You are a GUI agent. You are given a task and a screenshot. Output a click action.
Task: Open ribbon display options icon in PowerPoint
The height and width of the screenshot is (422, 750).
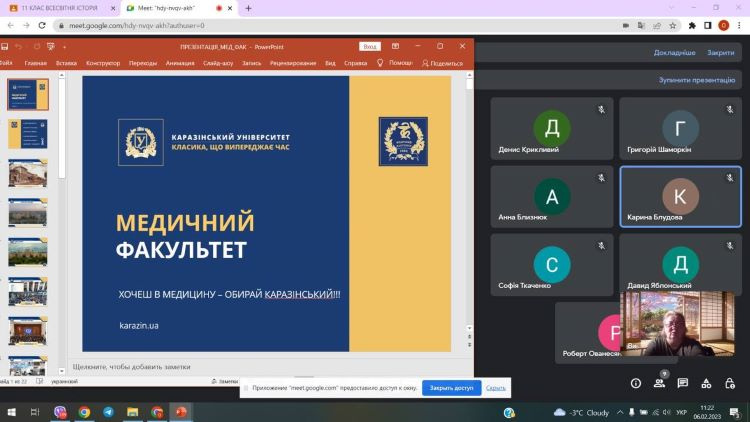click(395, 46)
